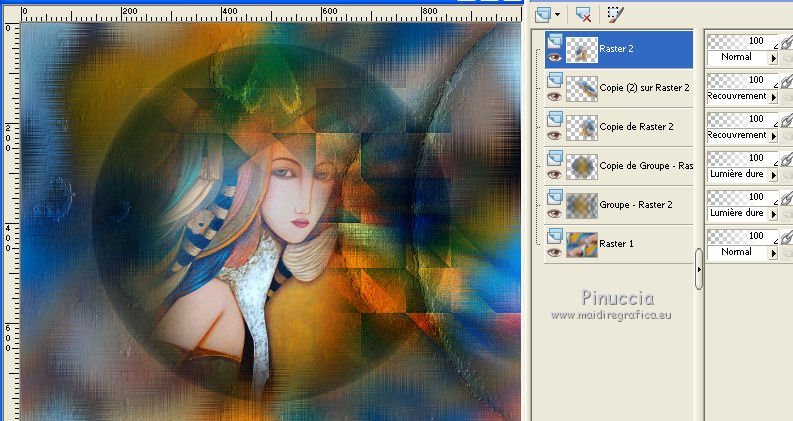This screenshot has height=421, width=793.
Task: Click the Groupe - Raster 2 thumbnail
Action: click(582, 205)
